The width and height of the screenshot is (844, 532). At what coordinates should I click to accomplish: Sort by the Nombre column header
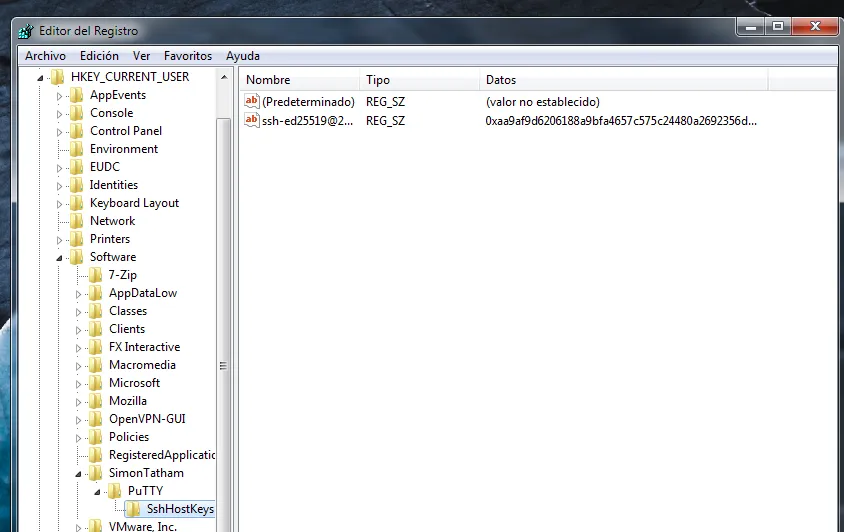300,80
